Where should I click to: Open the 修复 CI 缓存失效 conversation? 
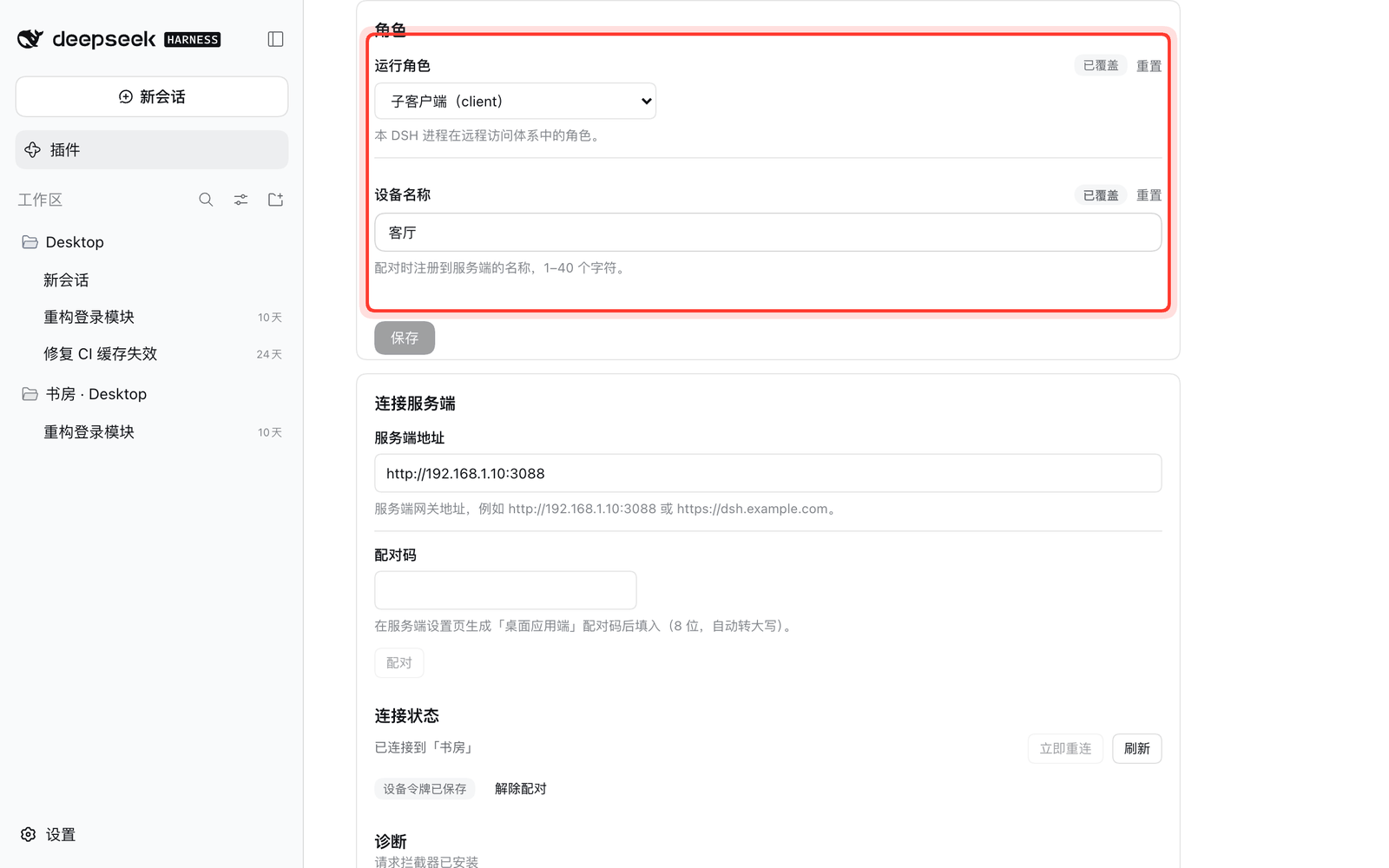coord(152,354)
